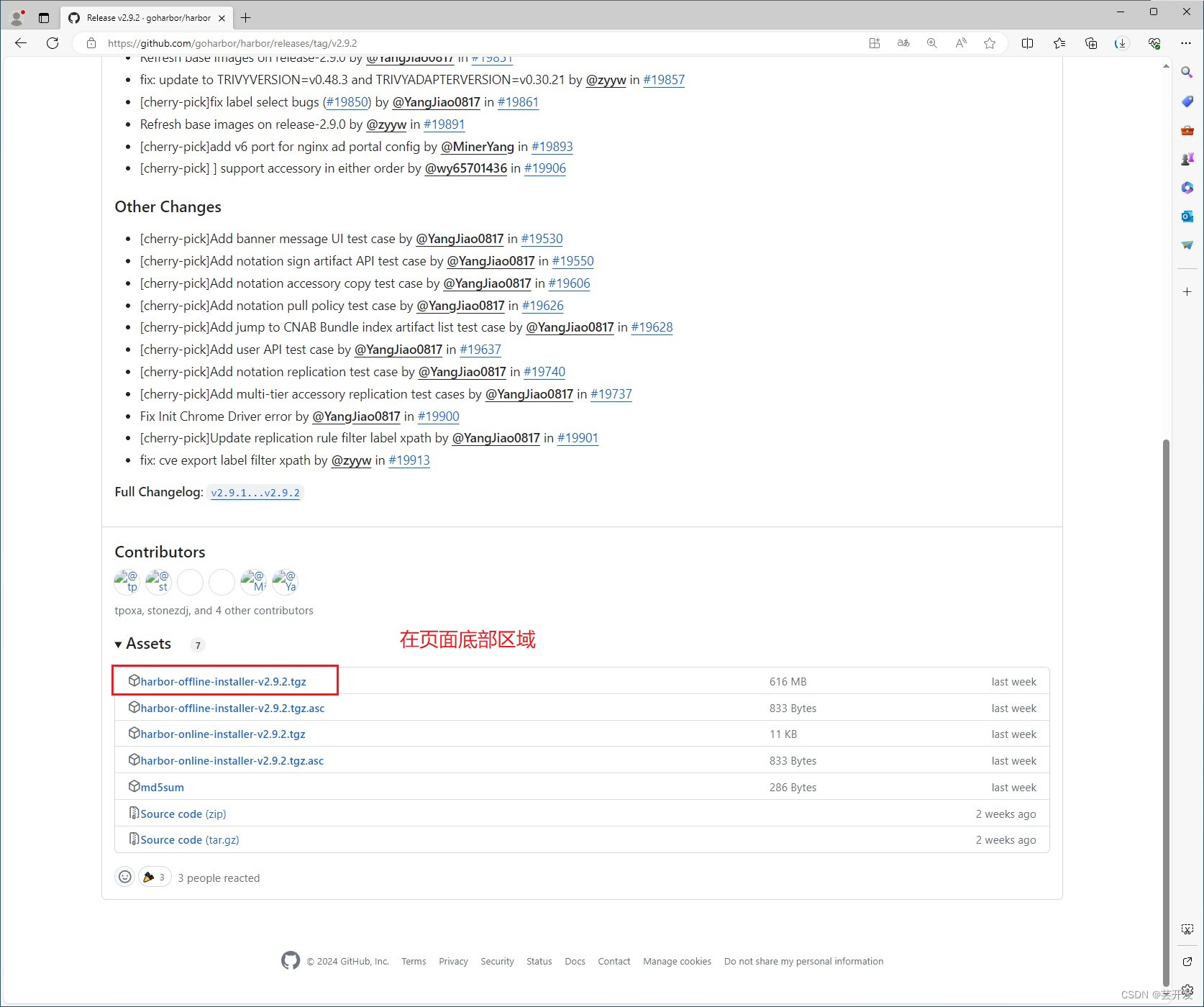This screenshot has height=1007, width=1204.
Task: Download harbor-online-installer-v2.9.2.tgz
Action: pyautogui.click(x=223, y=734)
